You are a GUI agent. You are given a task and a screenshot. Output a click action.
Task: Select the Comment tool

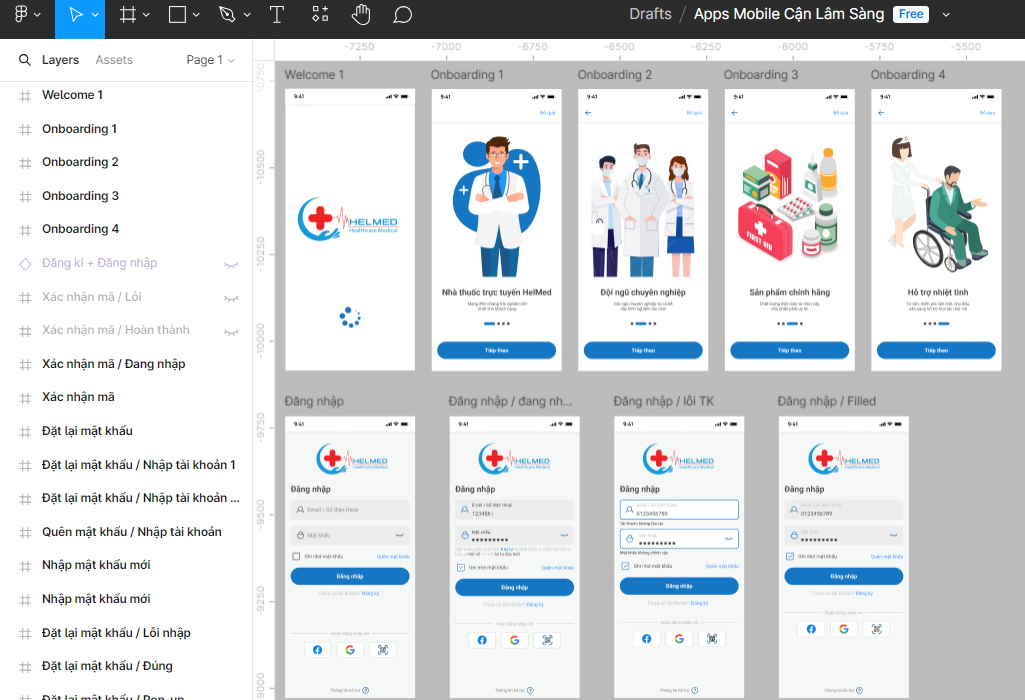[402, 15]
